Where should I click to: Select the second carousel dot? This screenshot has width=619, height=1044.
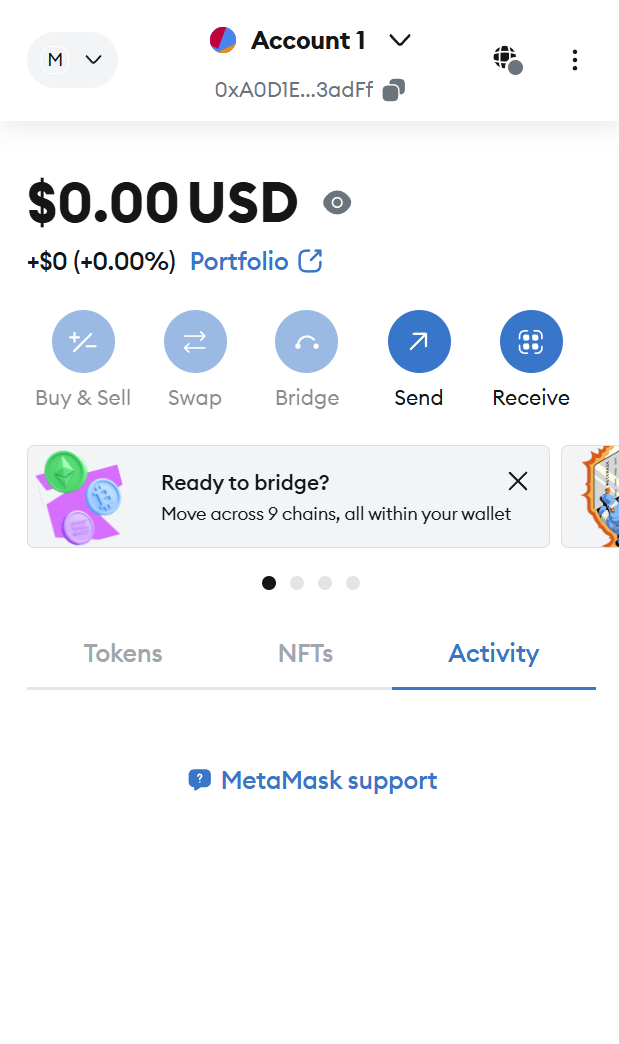pos(297,583)
